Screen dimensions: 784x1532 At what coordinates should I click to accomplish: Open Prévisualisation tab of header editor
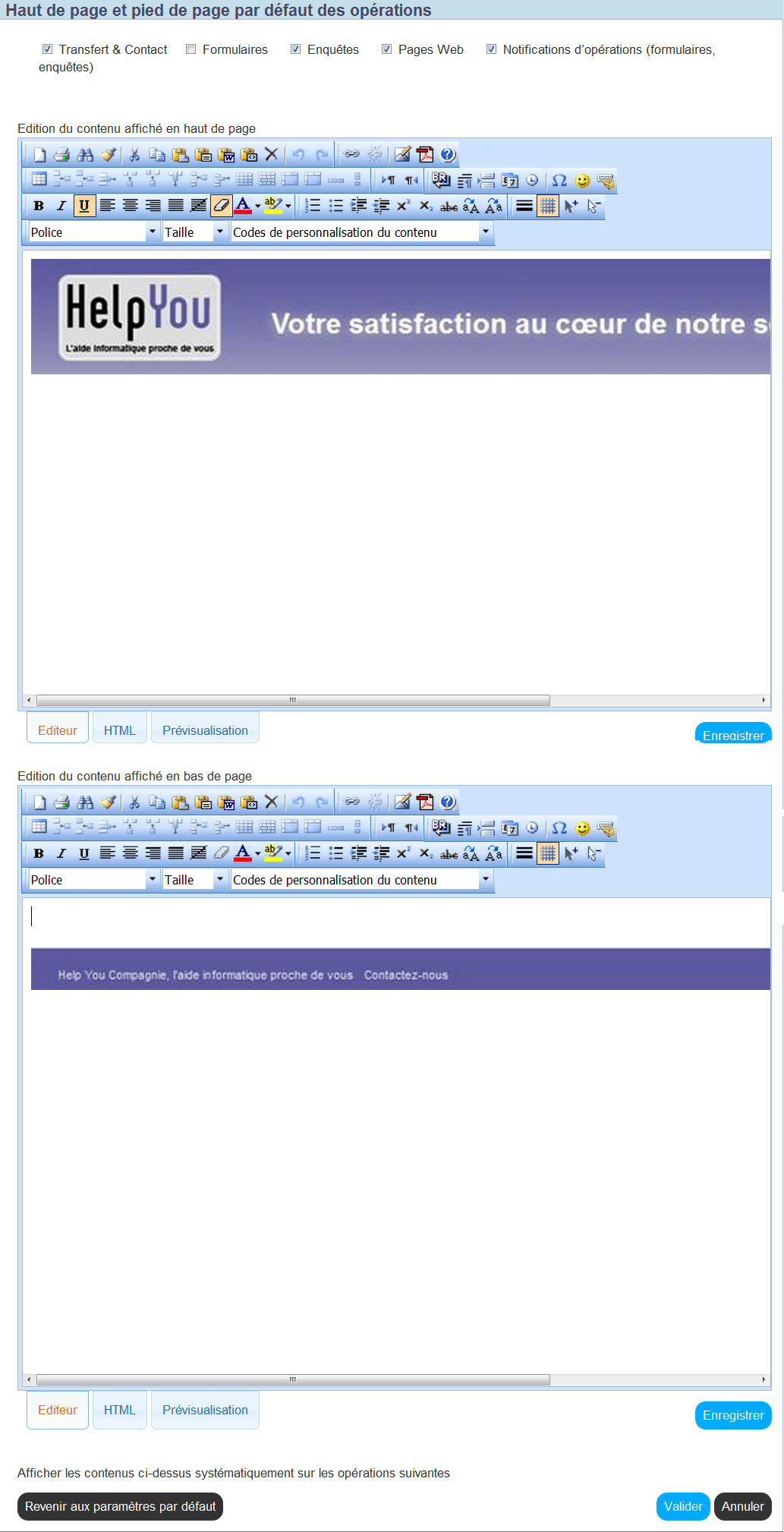click(x=205, y=730)
